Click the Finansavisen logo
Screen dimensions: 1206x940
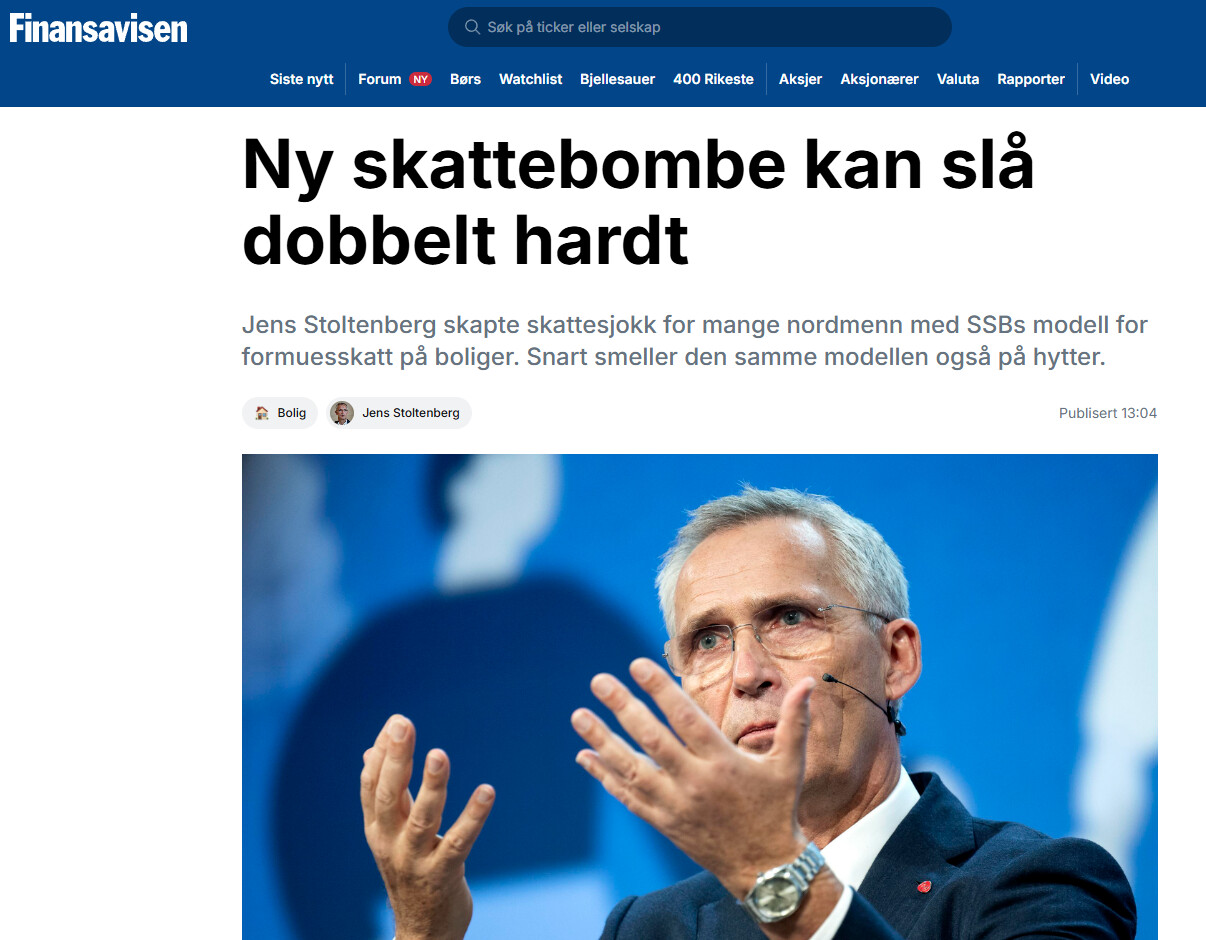click(99, 28)
